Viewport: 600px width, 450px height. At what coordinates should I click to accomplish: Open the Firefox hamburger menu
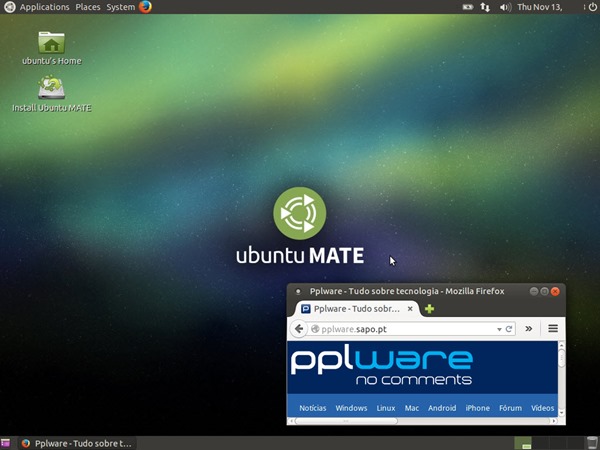(553, 329)
